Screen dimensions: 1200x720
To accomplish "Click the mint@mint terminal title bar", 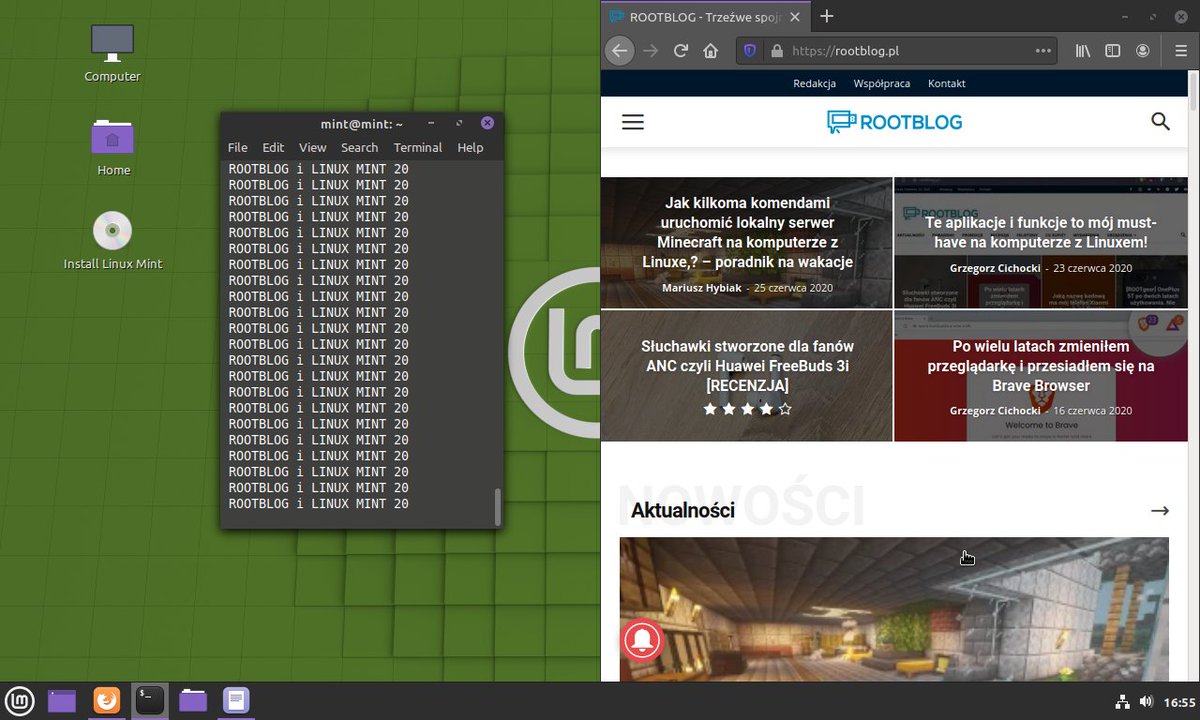I will tap(361, 124).
